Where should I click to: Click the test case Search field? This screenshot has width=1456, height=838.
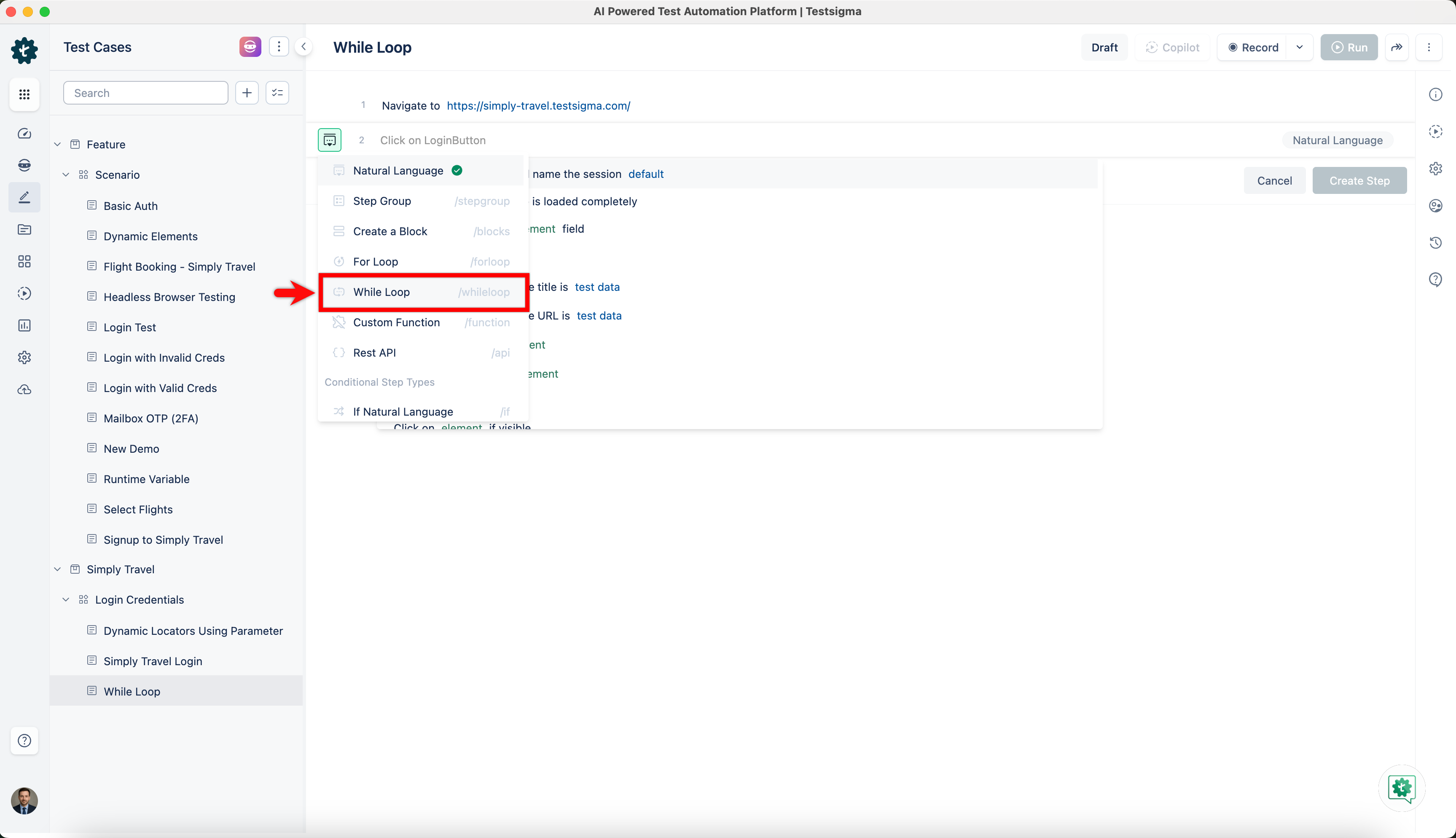(145, 93)
